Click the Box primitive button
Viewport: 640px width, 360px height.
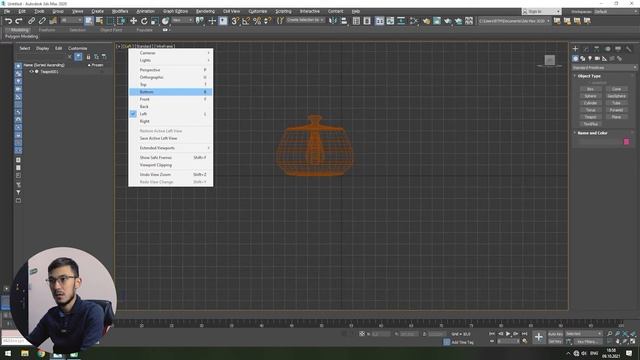click(590, 89)
